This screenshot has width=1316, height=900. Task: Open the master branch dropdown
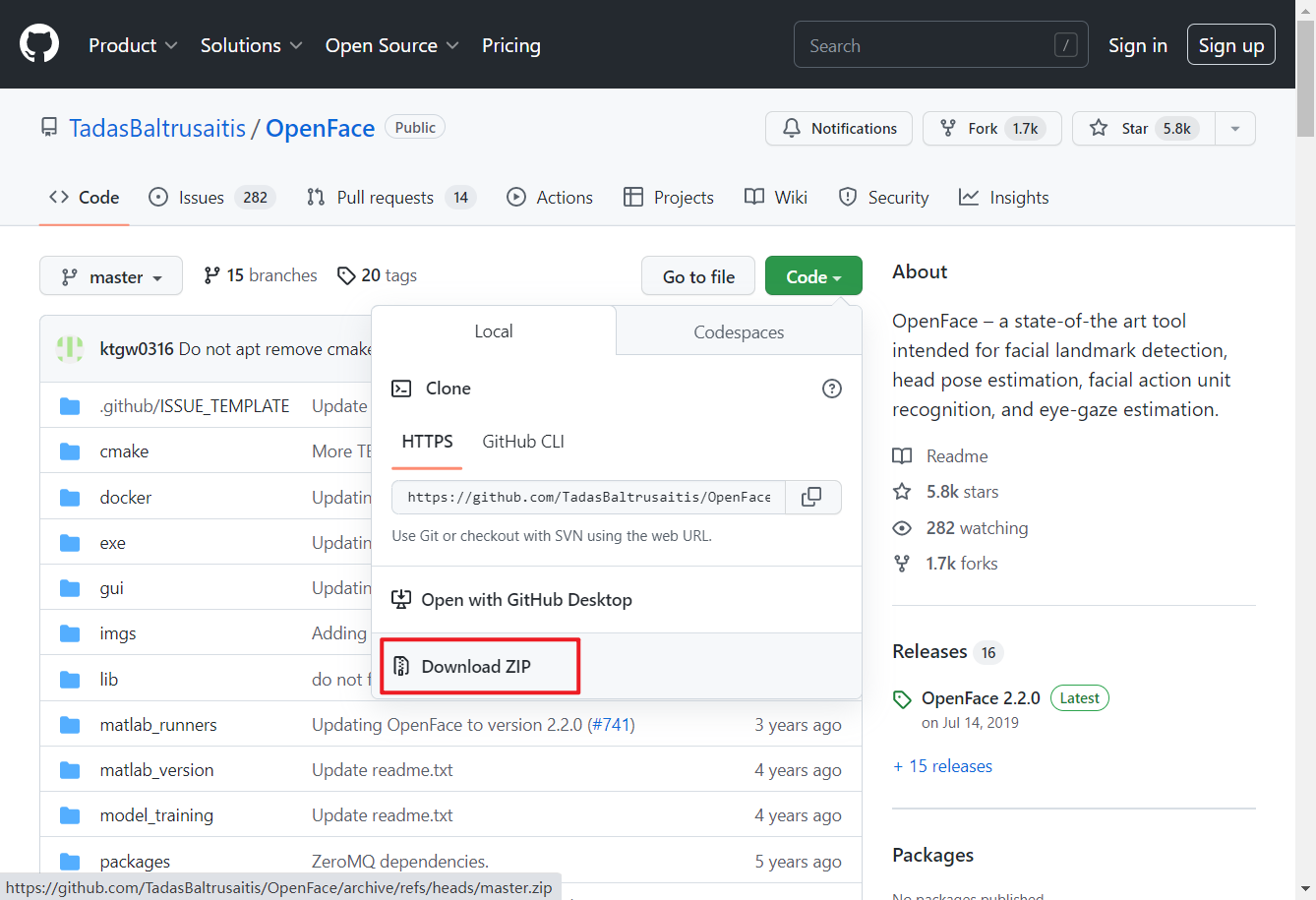(x=111, y=276)
